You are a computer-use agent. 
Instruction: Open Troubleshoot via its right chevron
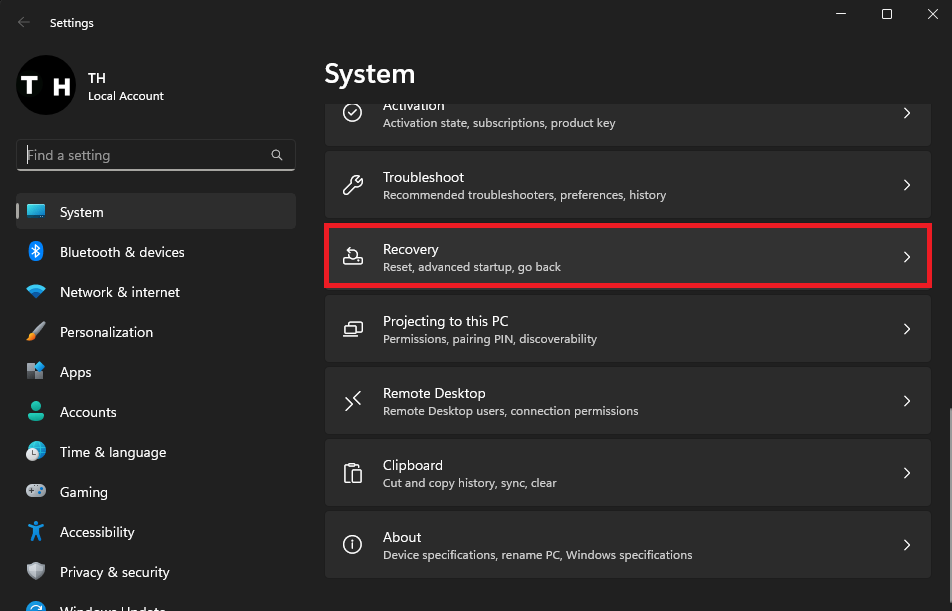[907, 185]
